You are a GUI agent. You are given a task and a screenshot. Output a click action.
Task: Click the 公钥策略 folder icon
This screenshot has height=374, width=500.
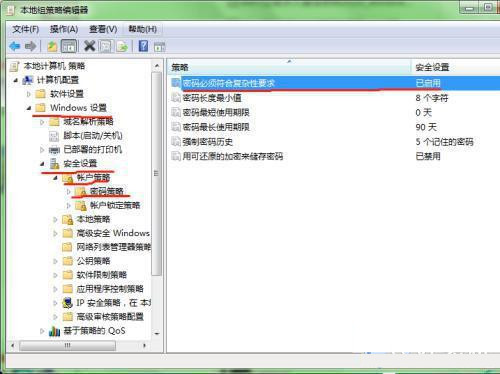pos(68,261)
